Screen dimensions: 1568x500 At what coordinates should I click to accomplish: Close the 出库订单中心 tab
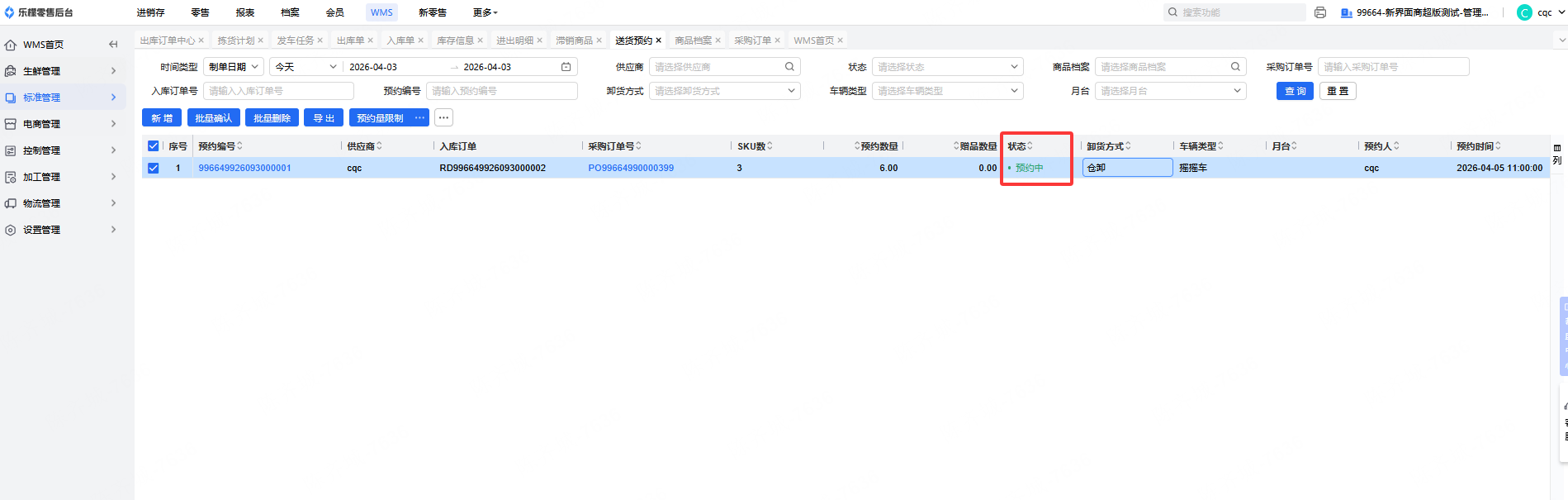click(x=201, y=40)
